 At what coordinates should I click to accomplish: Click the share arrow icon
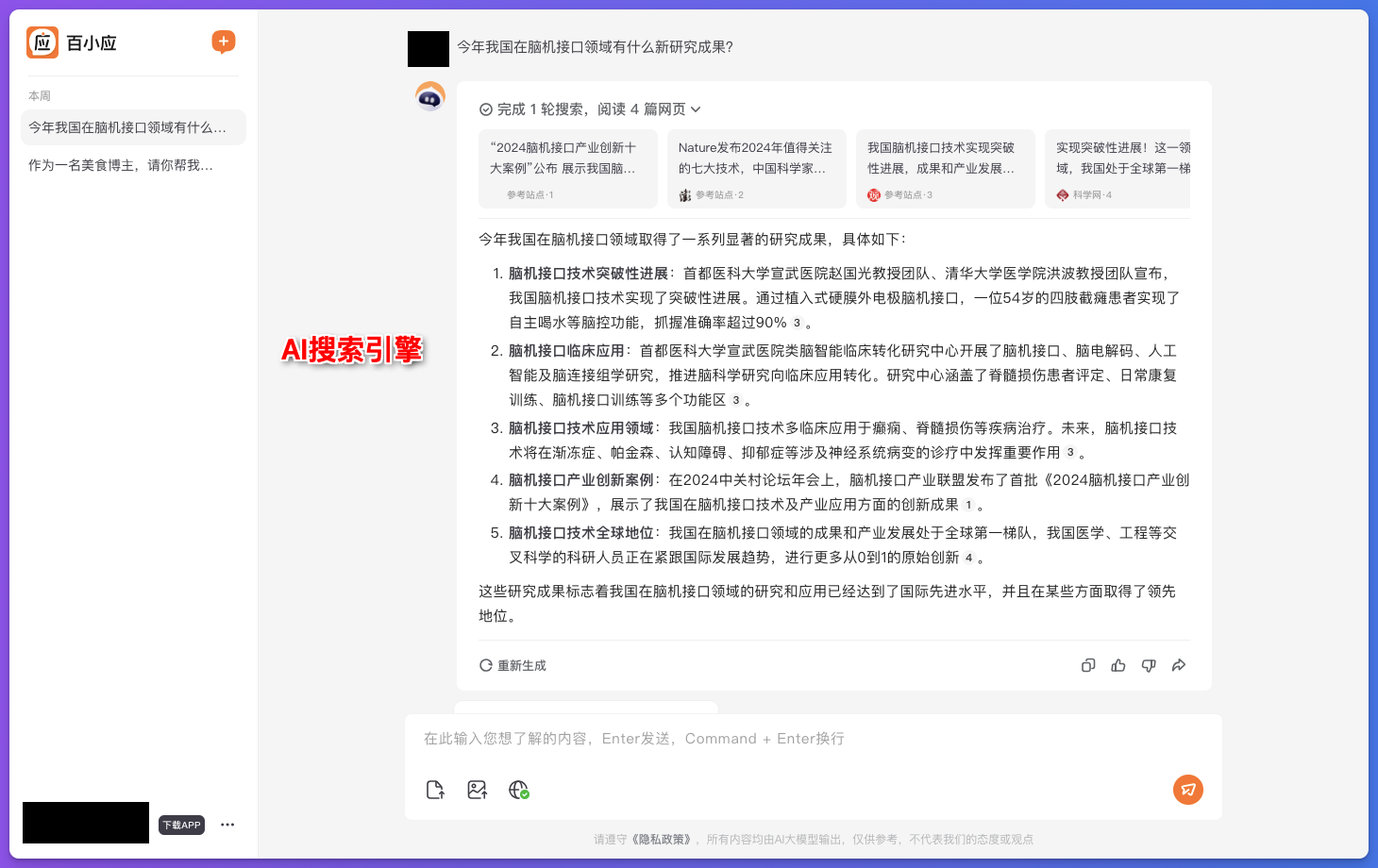click(1179, 665)
